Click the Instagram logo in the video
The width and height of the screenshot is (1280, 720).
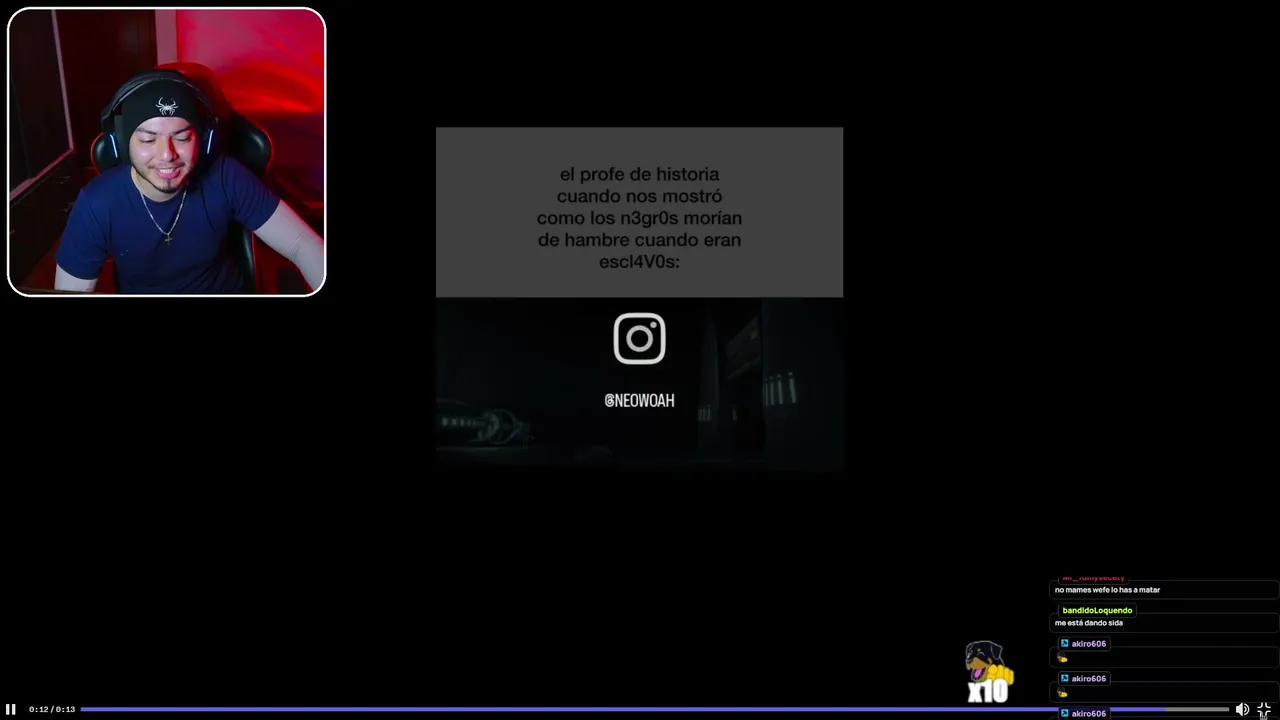[x=639, y=338]
